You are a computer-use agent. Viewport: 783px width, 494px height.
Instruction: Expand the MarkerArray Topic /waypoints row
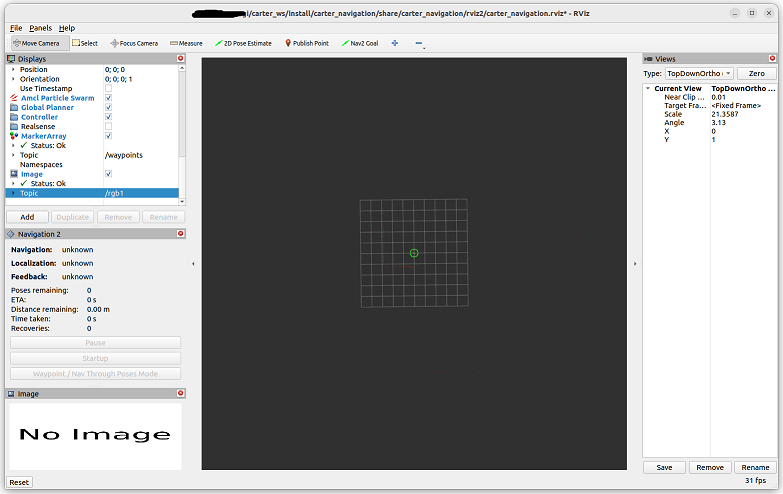click(x=13, y=155)
